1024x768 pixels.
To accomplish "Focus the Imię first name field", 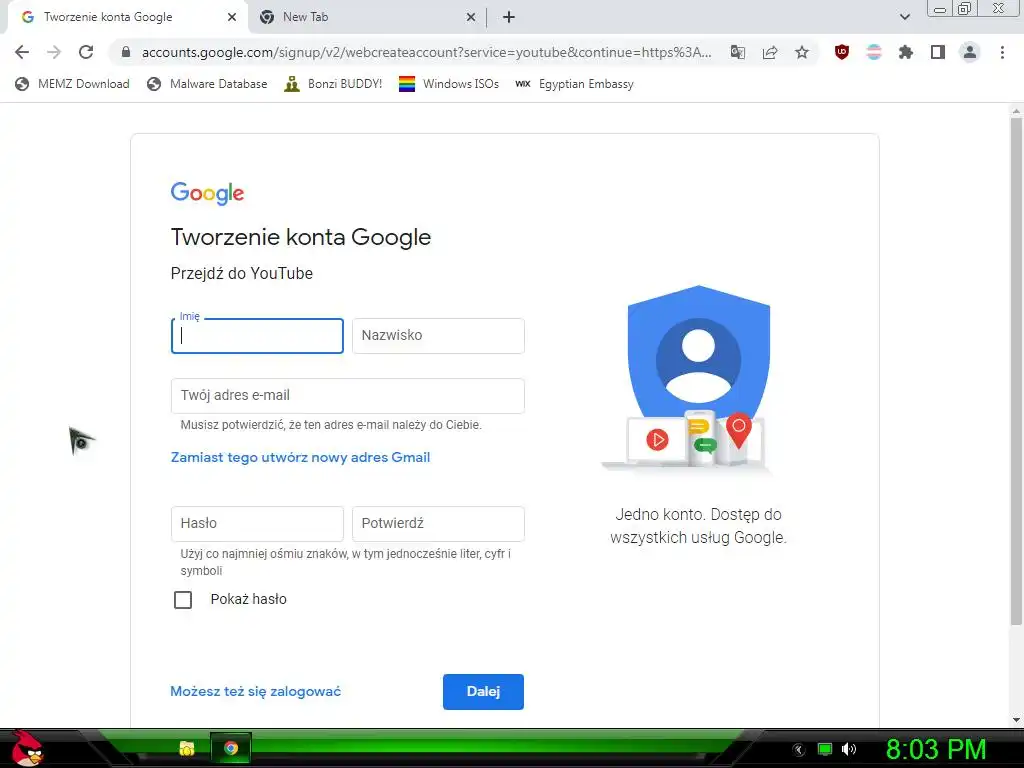I will [x=257, y=336].
